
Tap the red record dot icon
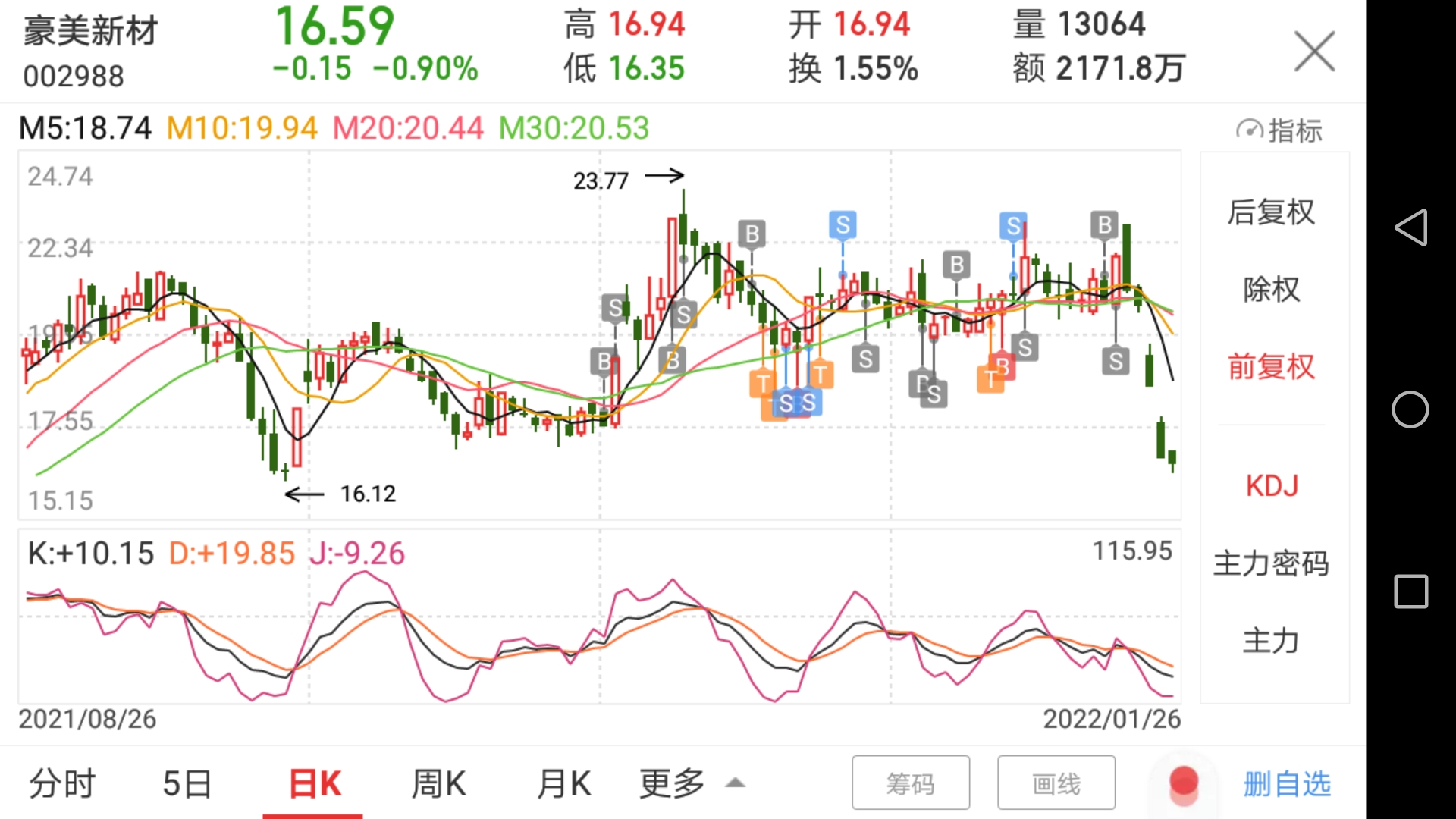pyautogui.click(x=1183, y=783)
